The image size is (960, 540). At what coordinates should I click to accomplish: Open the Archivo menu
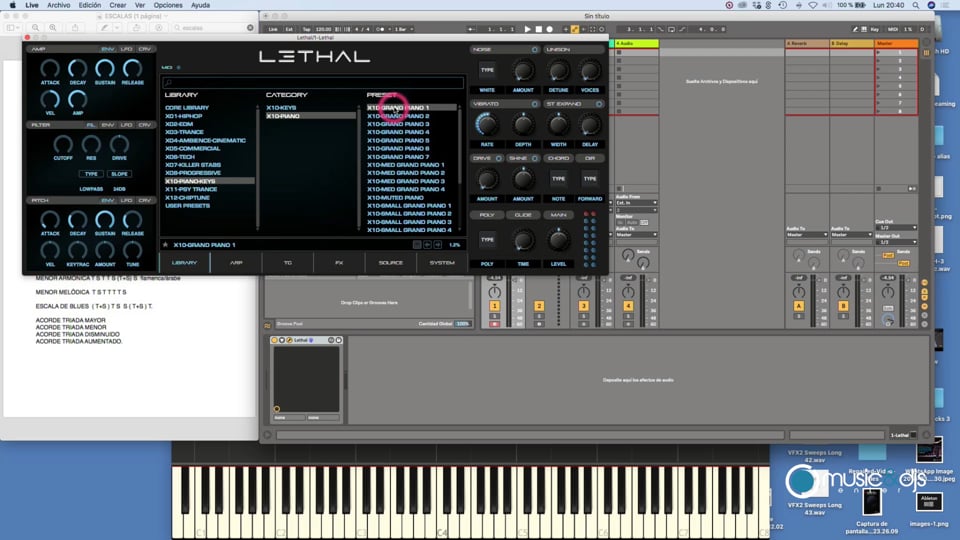(x=59, y=5)
